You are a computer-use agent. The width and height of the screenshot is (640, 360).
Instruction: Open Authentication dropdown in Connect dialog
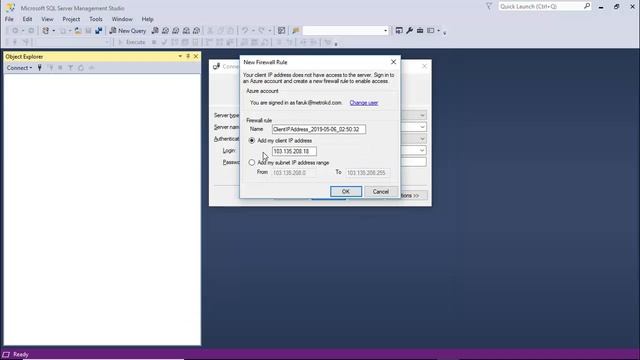point(422,139)
